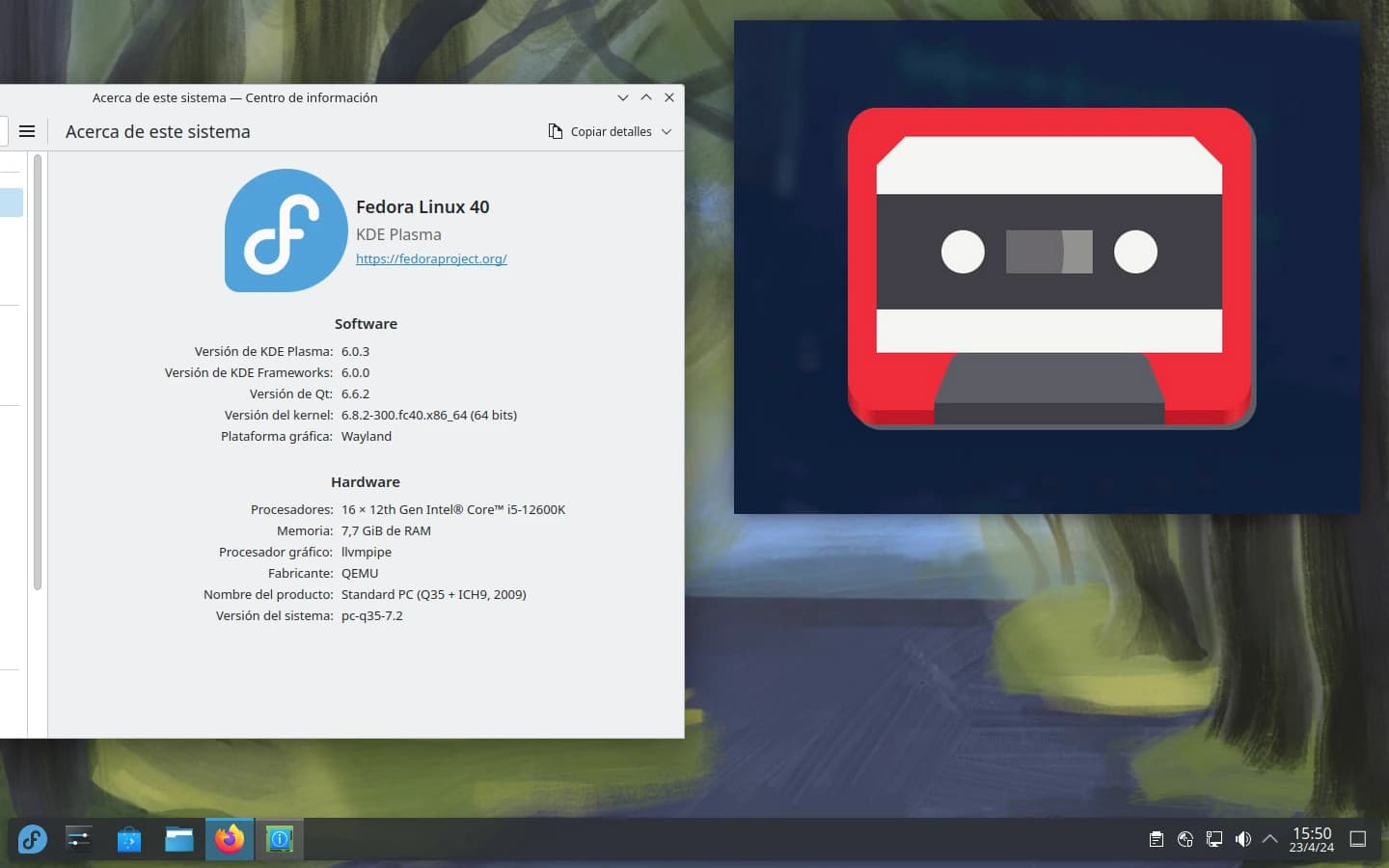The height and width of the screenshot is (868, 1389).
Task: Select the Qt version '6.6.2'
Action: point(355,393)
